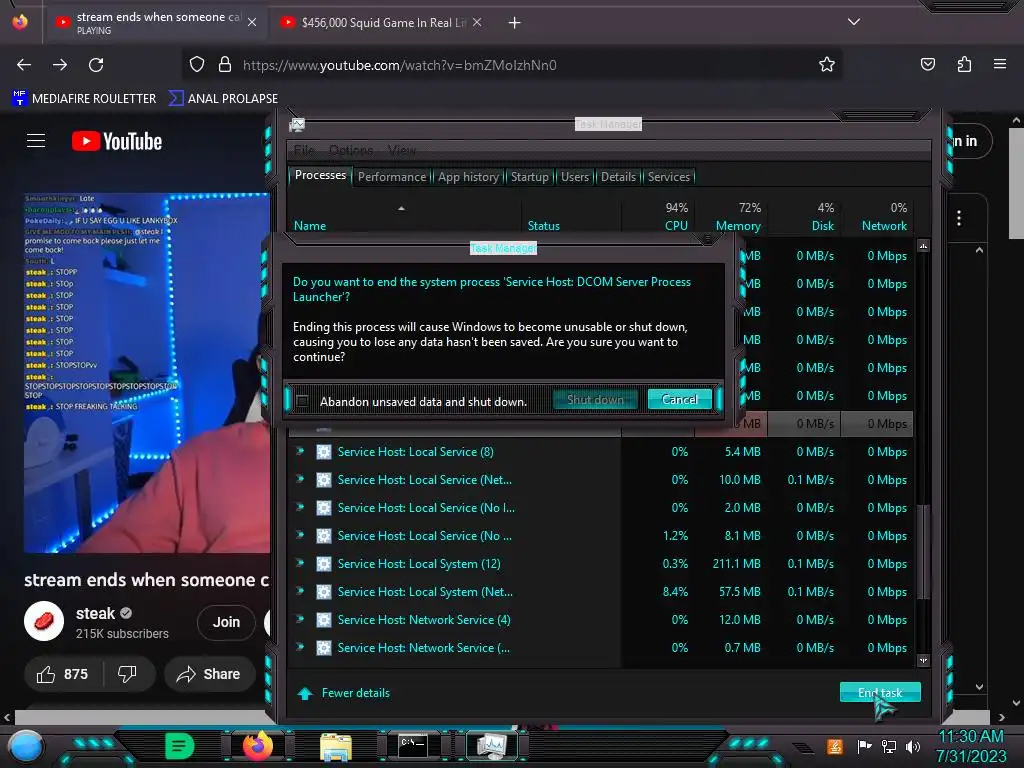Open a new browser tab with plus
The image size is (1024, 768).
point(515,23)
